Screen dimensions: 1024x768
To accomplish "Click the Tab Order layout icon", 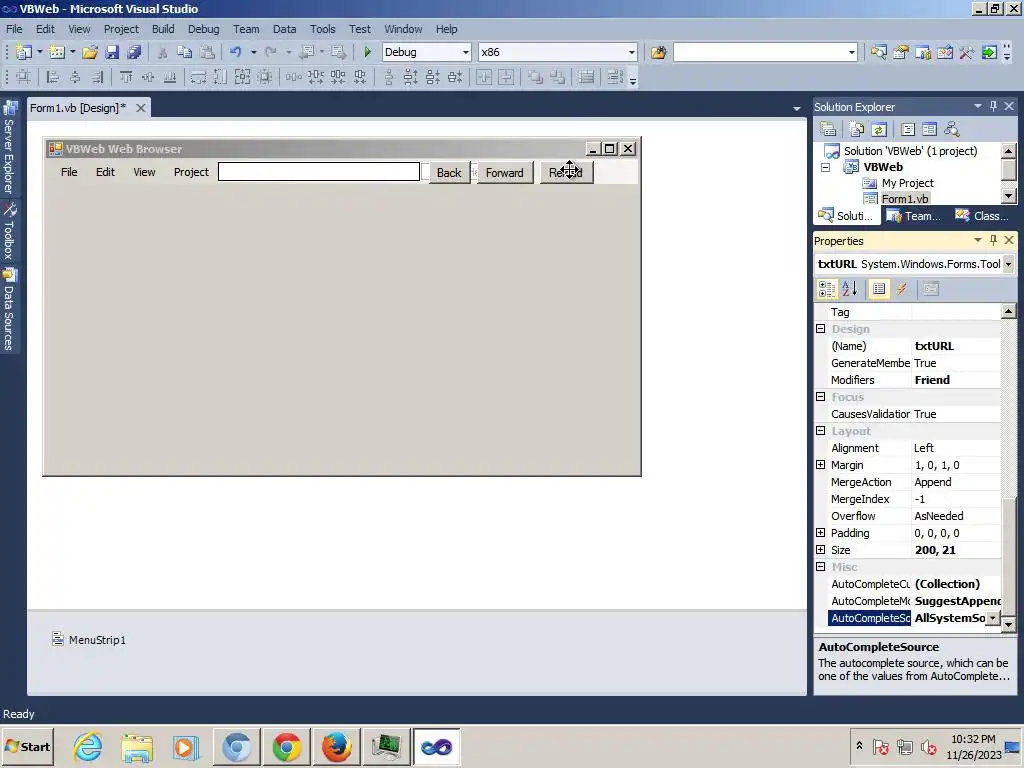I will click(615, 77).
